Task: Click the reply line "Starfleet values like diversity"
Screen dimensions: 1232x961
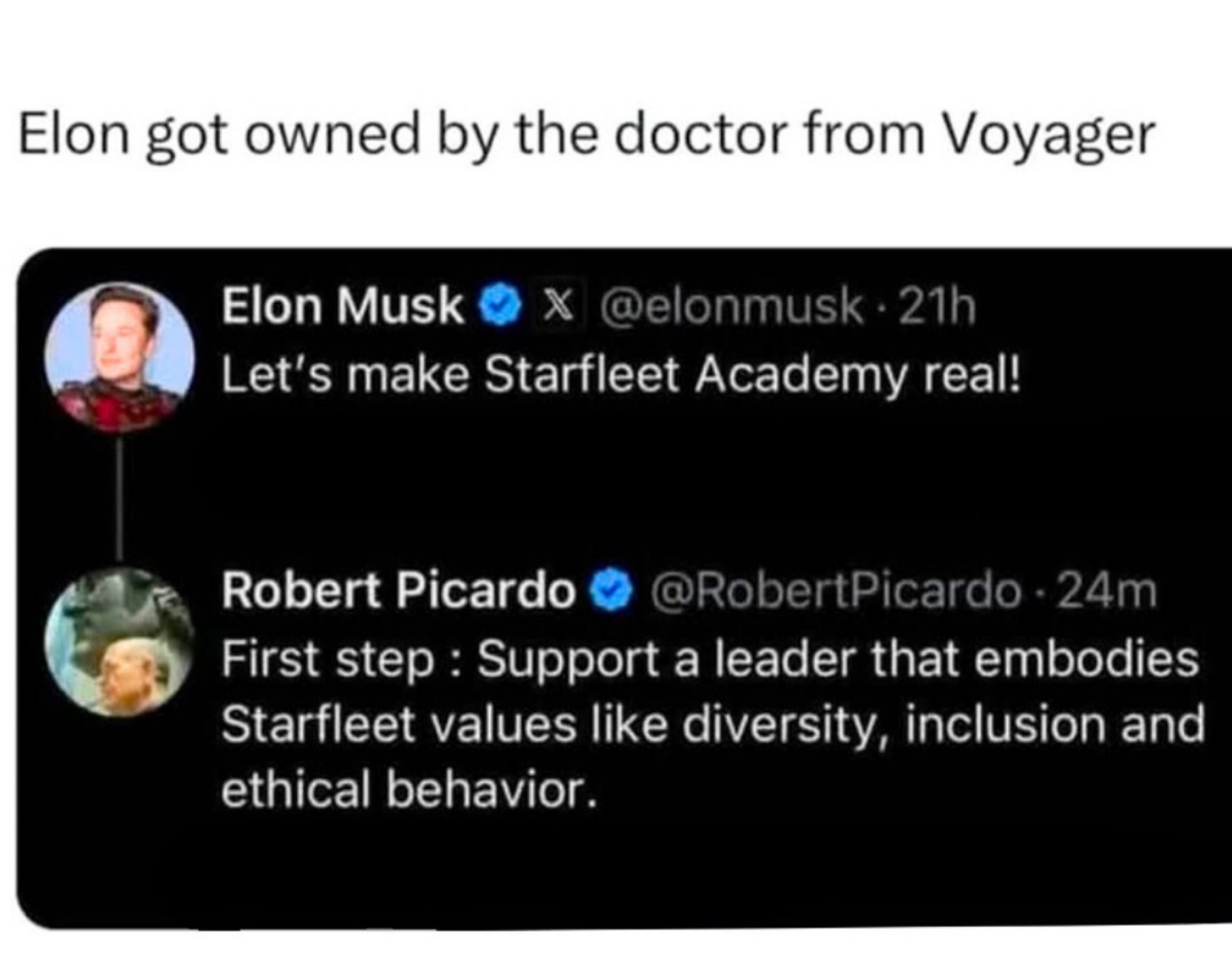Action: click(713, 725)
